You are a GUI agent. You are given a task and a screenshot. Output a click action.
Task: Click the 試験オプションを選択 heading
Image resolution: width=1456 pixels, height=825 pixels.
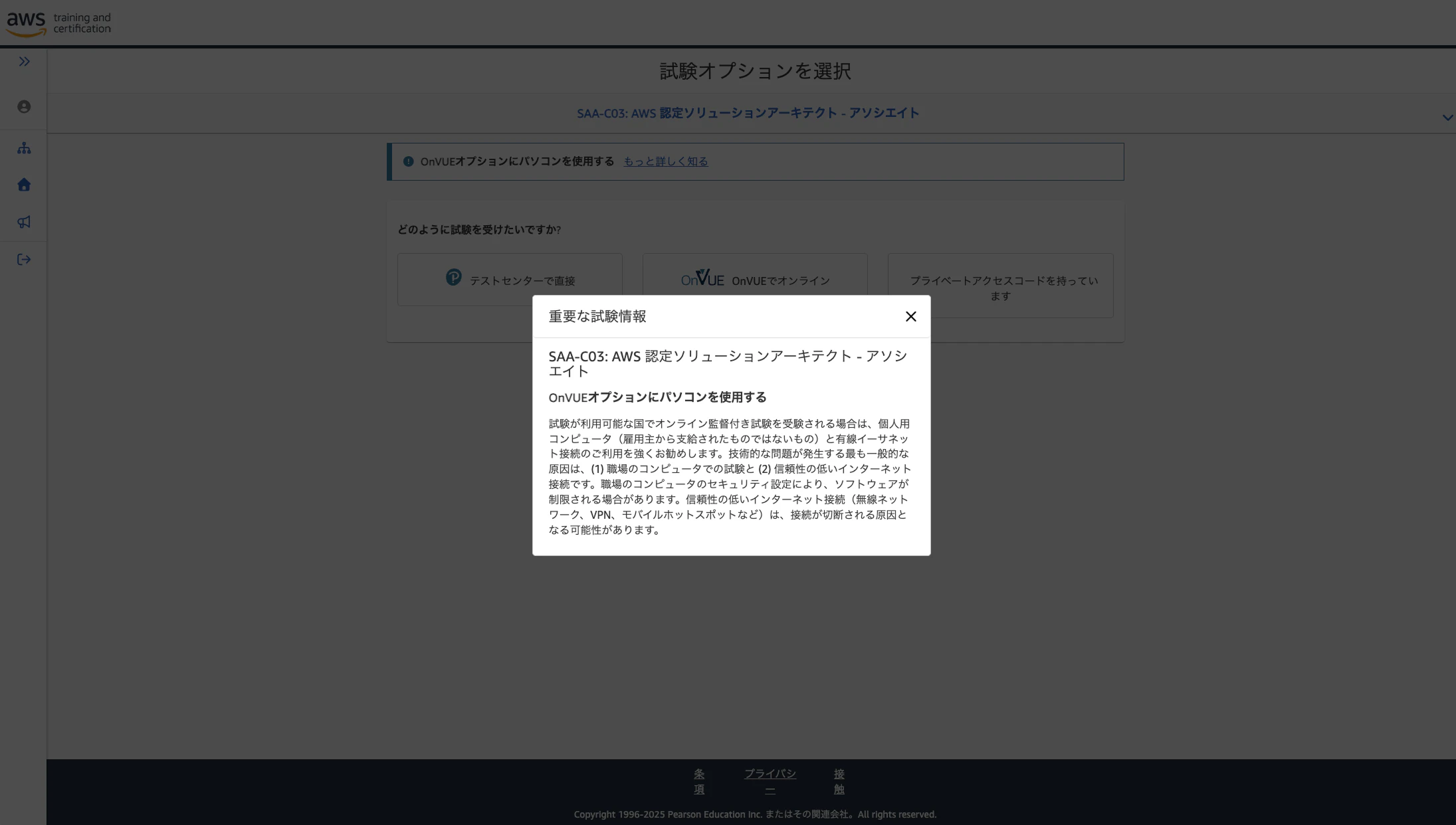755,71
